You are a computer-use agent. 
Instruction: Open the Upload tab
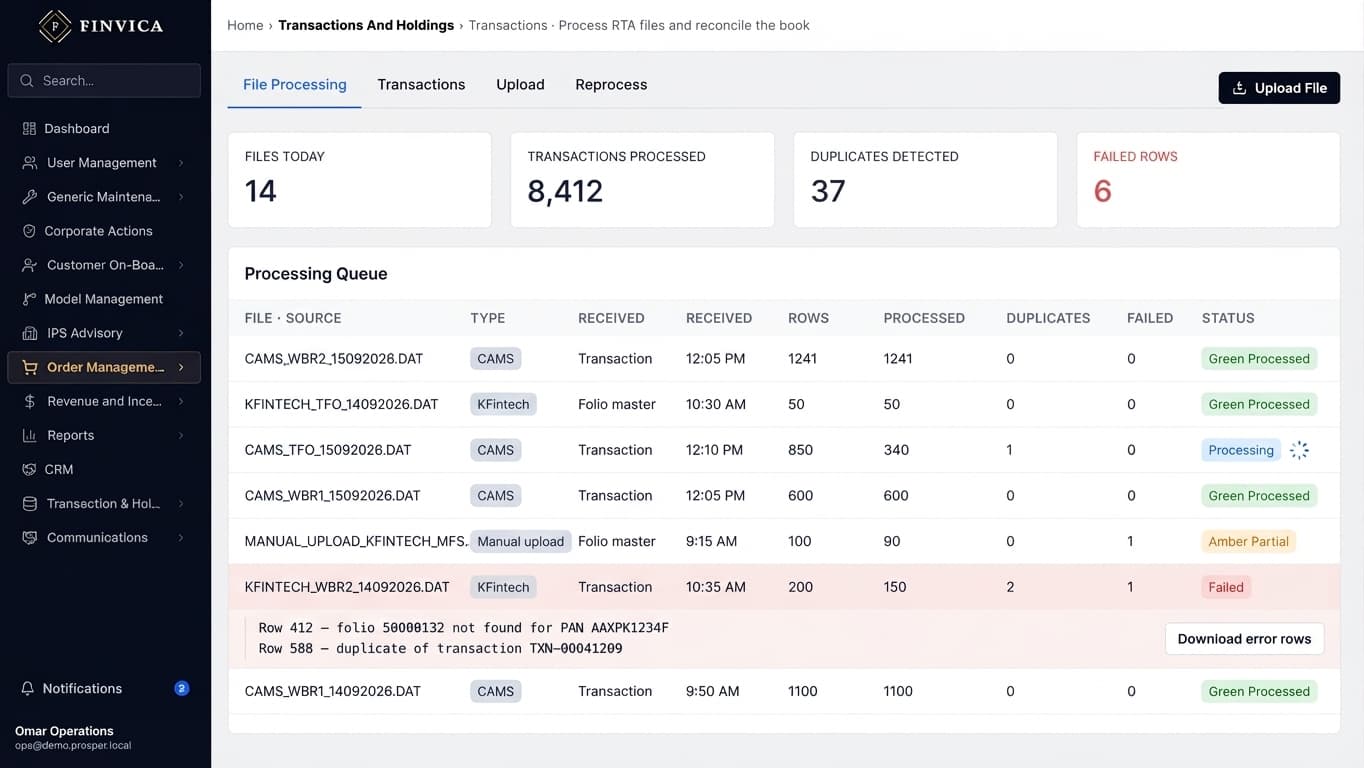(520, 85)
